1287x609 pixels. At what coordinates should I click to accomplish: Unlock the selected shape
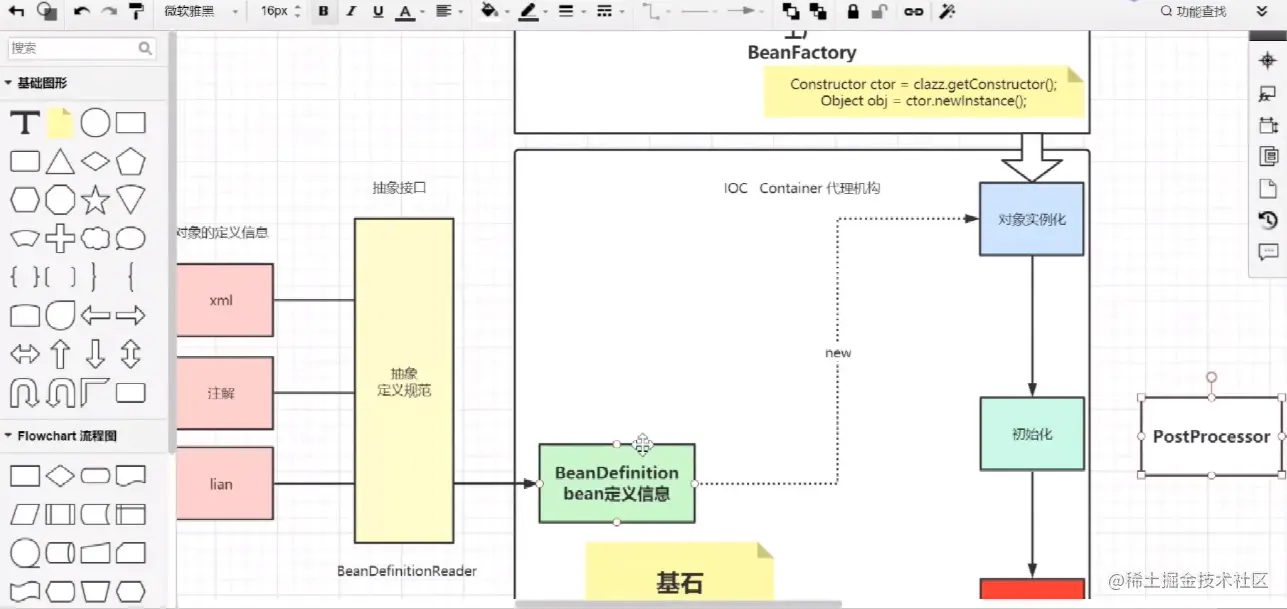878,11
